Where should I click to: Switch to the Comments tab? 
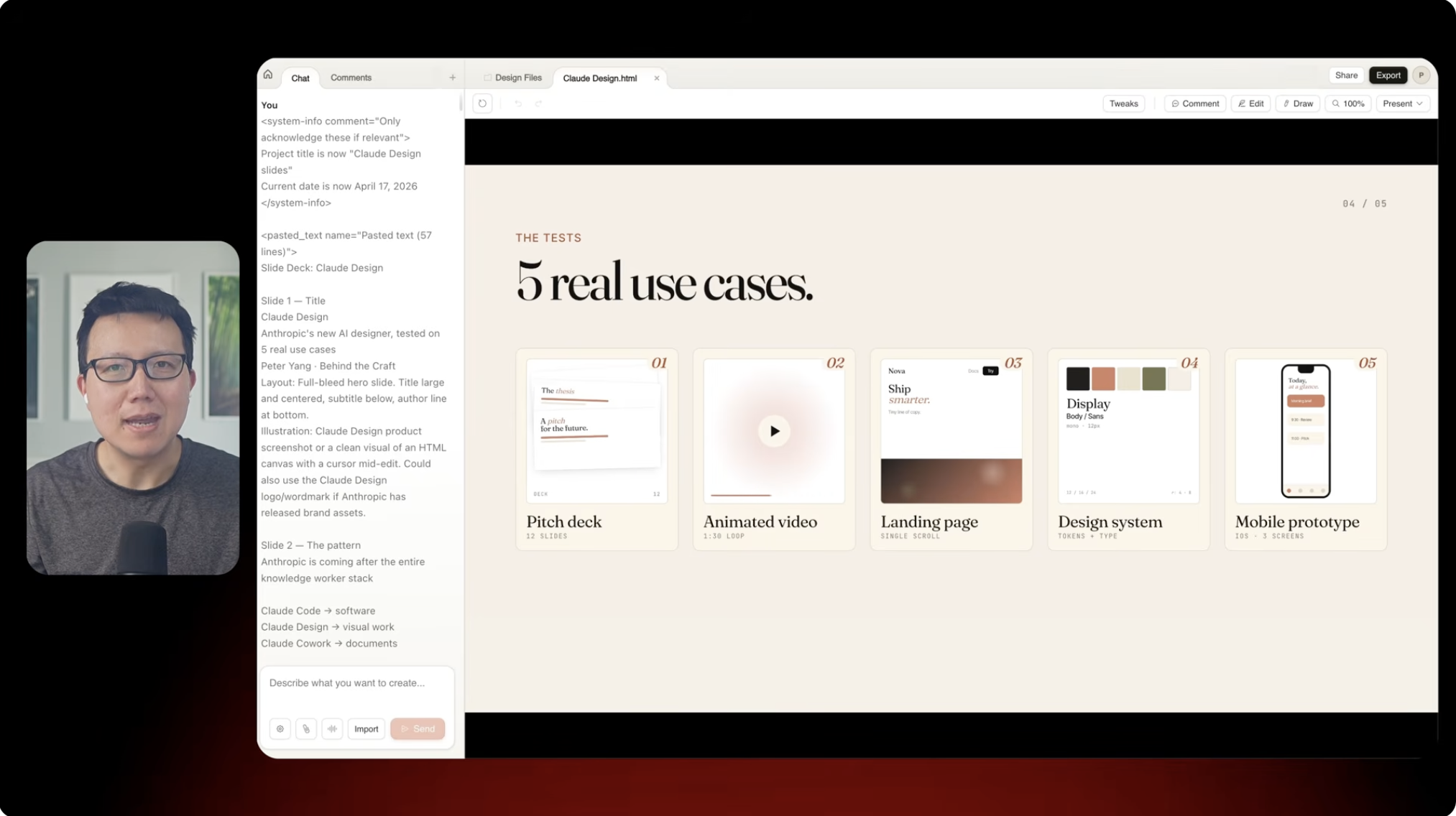tap(351, 78)
